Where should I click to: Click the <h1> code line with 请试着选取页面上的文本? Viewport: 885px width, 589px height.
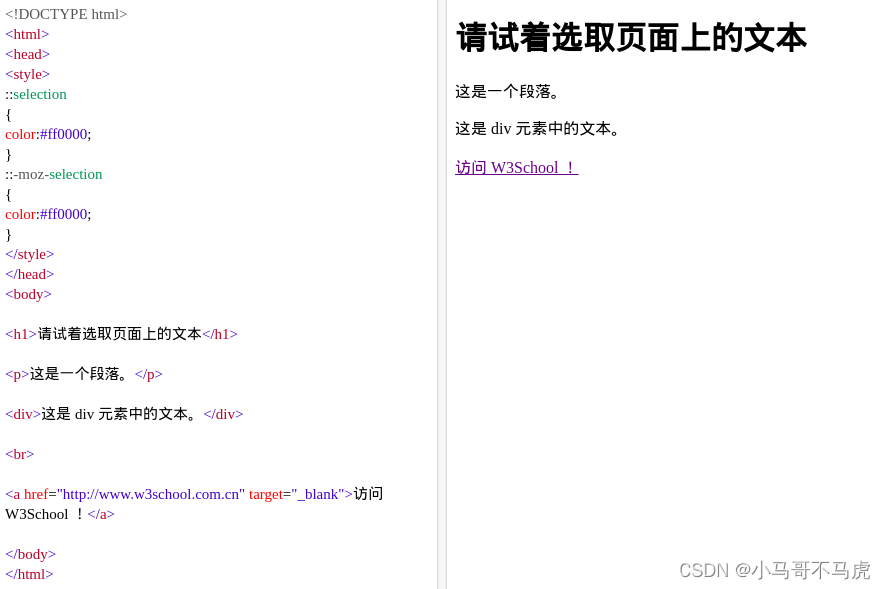(x=121, y=334)
